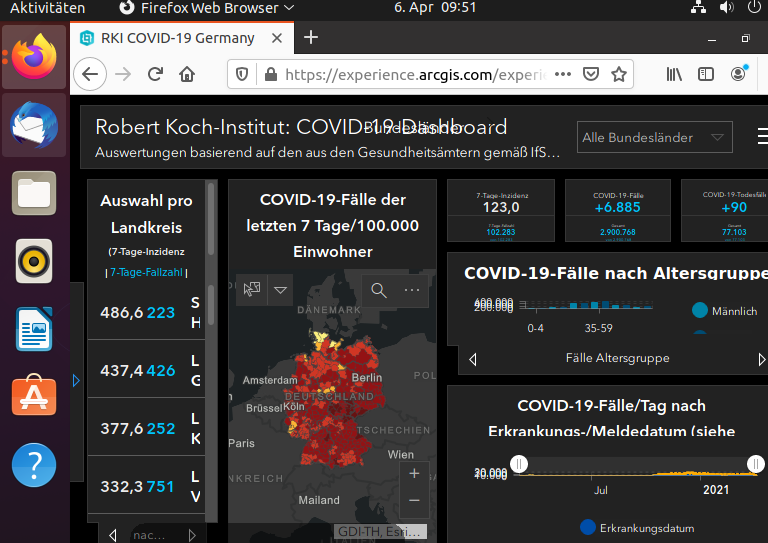
Task: Focus the browser URL address field
Action: coord(416,74)
